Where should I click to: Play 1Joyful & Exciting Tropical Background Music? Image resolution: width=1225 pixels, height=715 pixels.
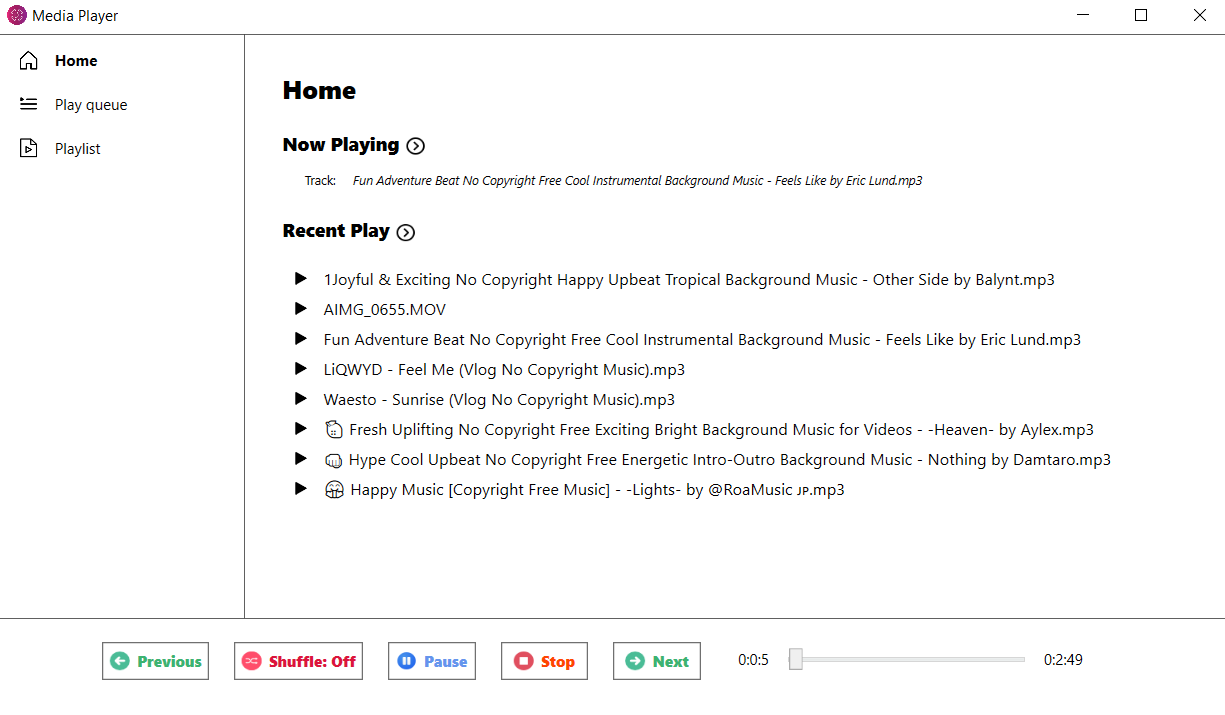tap(688, 279)
